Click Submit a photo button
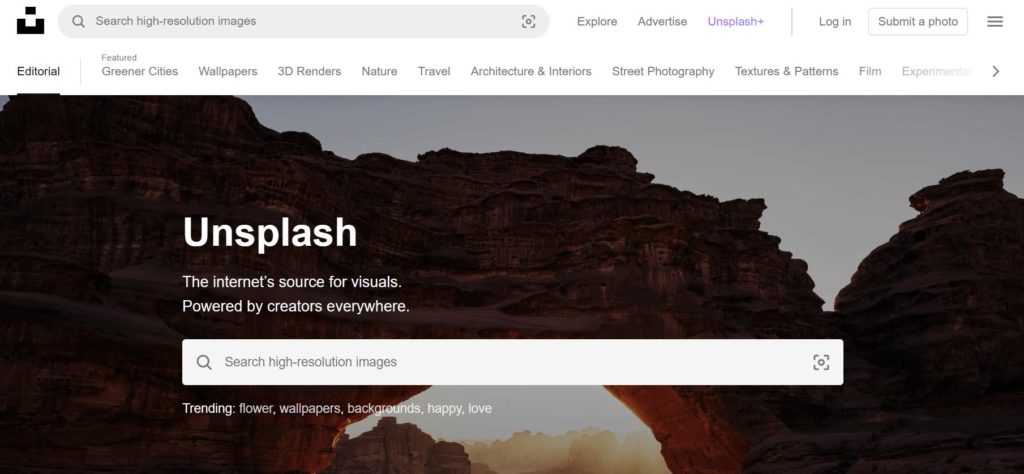1024x474 pixels. coord(918,22)
